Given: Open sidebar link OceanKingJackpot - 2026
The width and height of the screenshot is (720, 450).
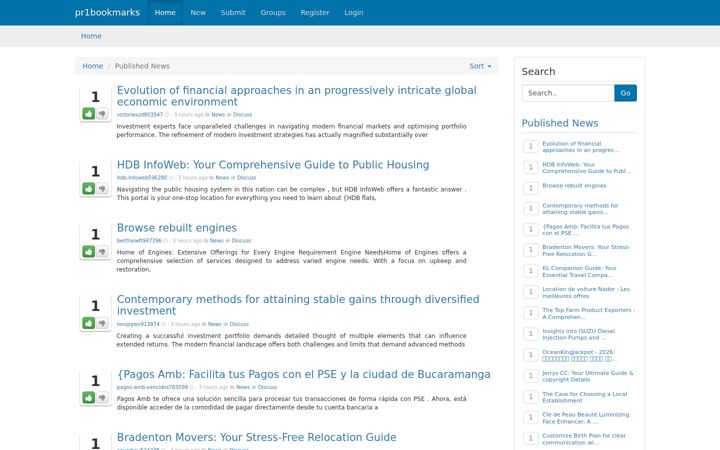Looking at the screenshot, I should (579, 355).
